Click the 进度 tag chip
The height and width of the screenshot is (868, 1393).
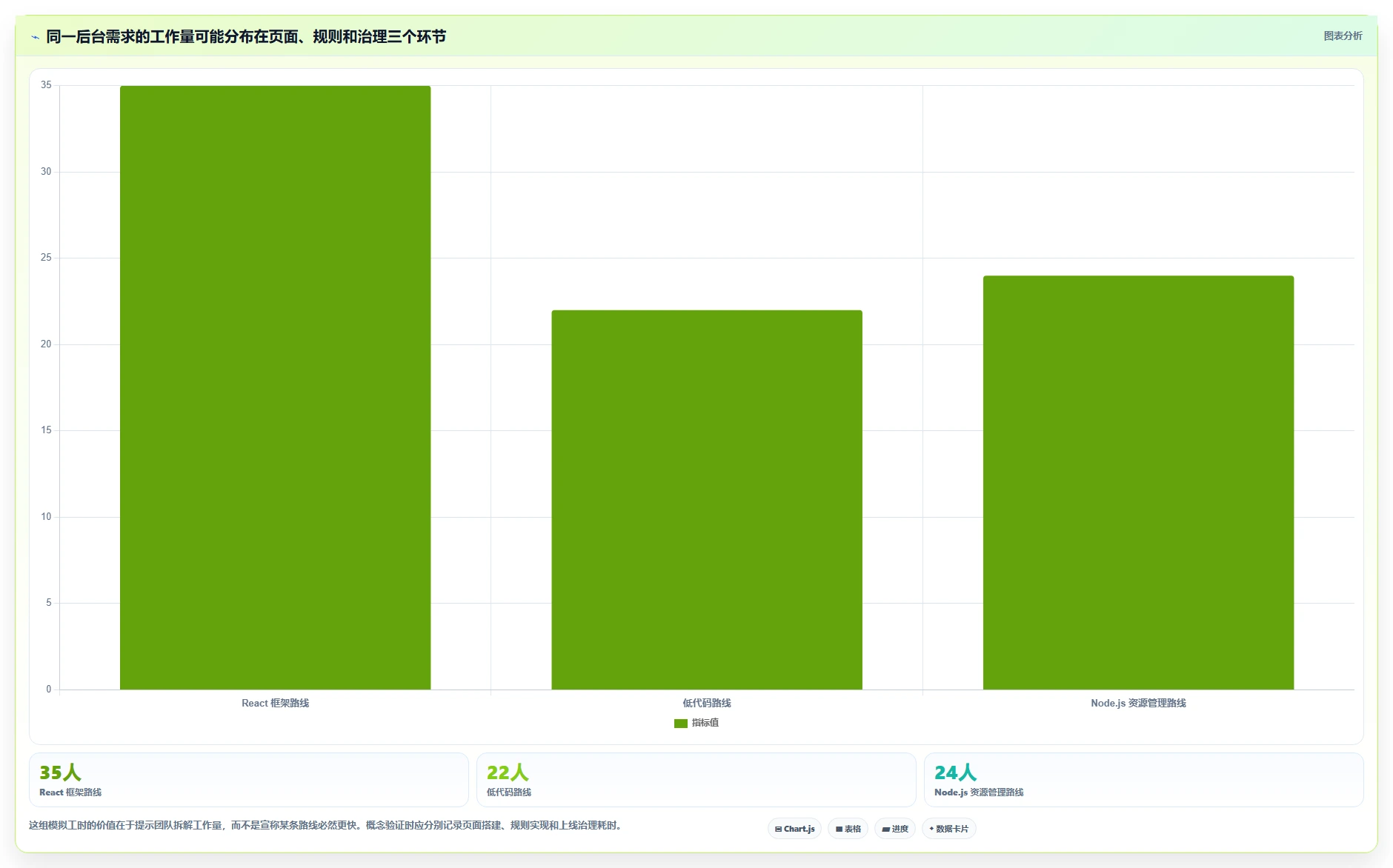coord(895,829)
